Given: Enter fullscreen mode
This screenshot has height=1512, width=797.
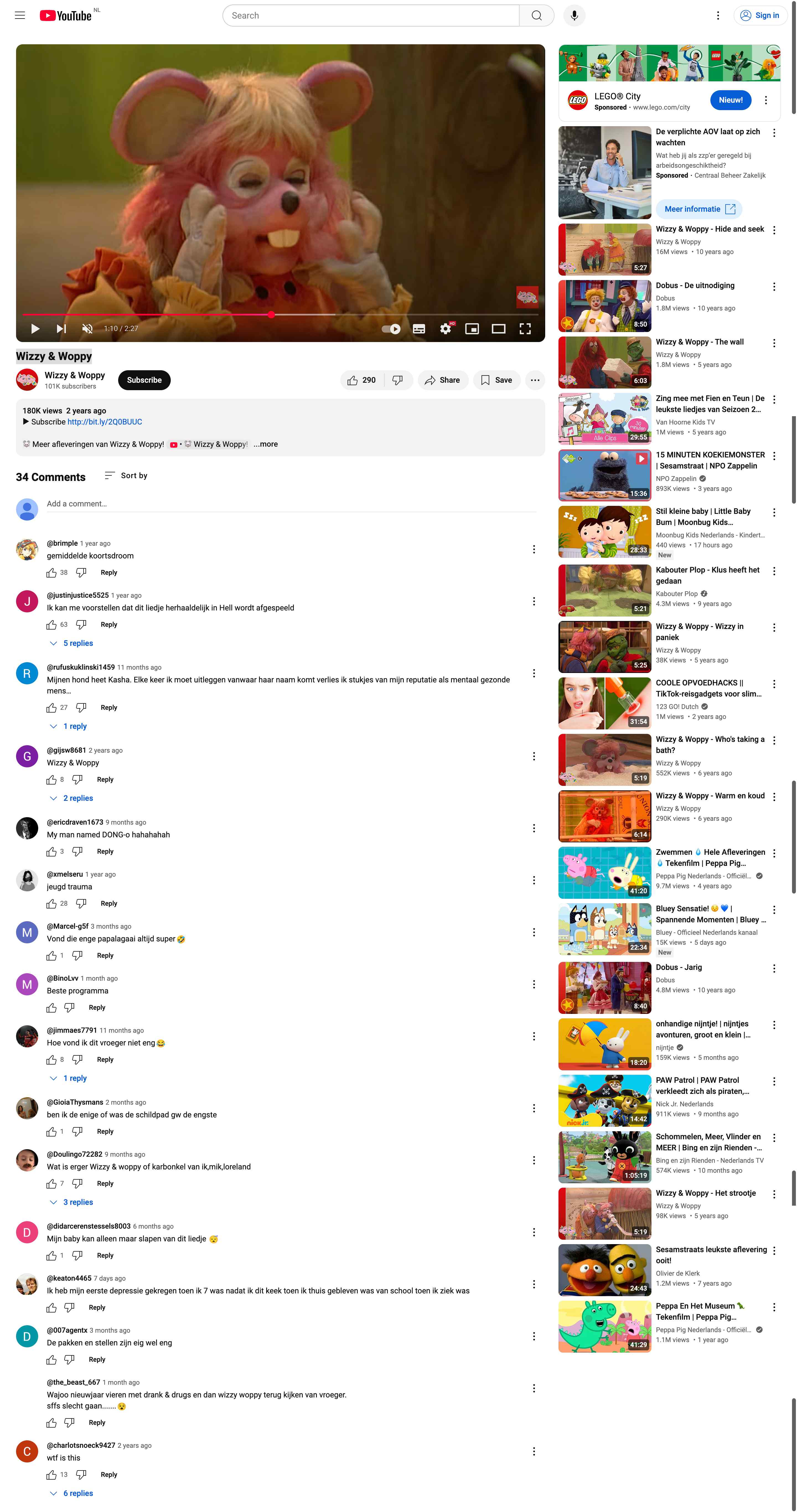Looking at the screenshot, I should 525,329.
